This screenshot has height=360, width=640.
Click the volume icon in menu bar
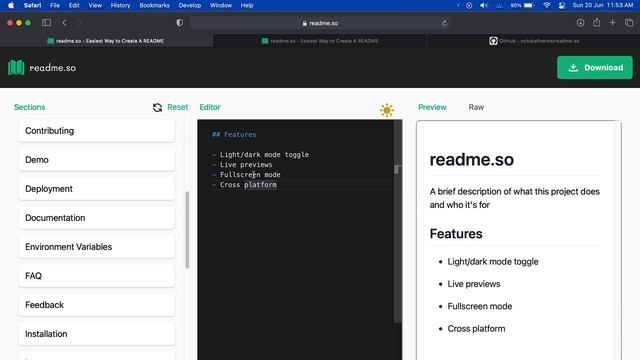484,5
